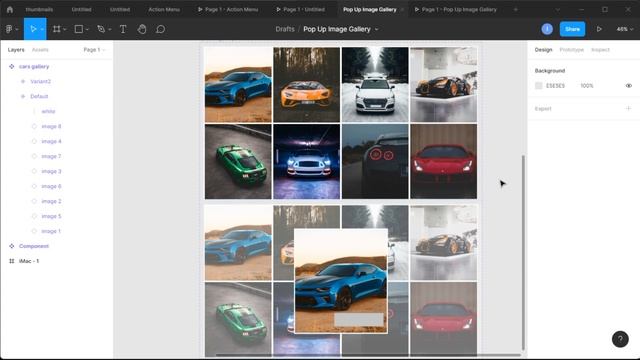Open the Prototype panel tab

571,50
